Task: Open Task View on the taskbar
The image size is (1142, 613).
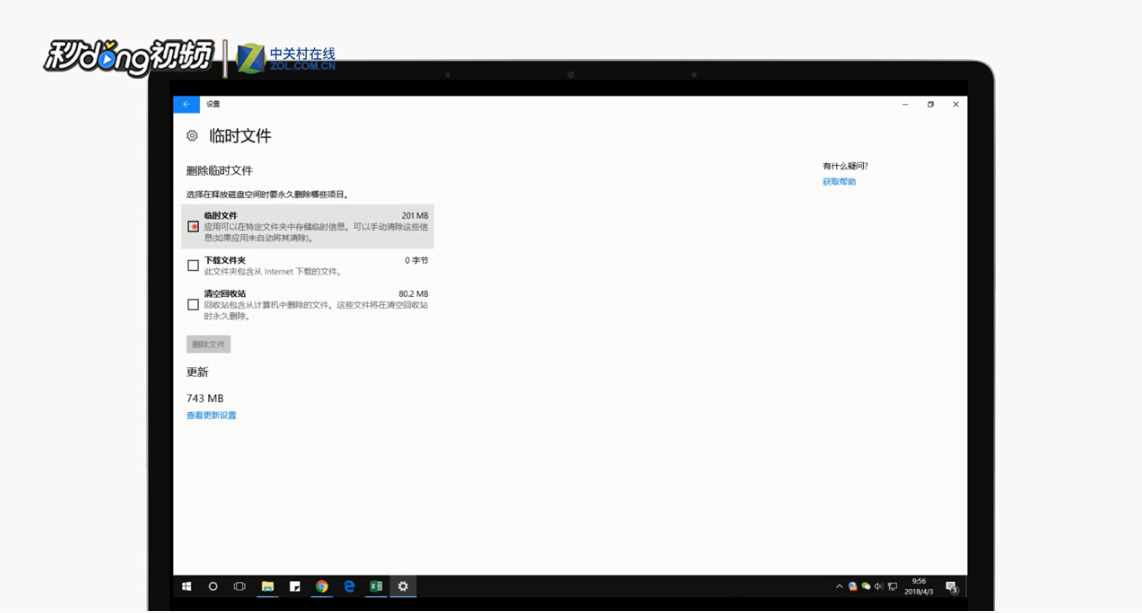Action: coord(239,588)
